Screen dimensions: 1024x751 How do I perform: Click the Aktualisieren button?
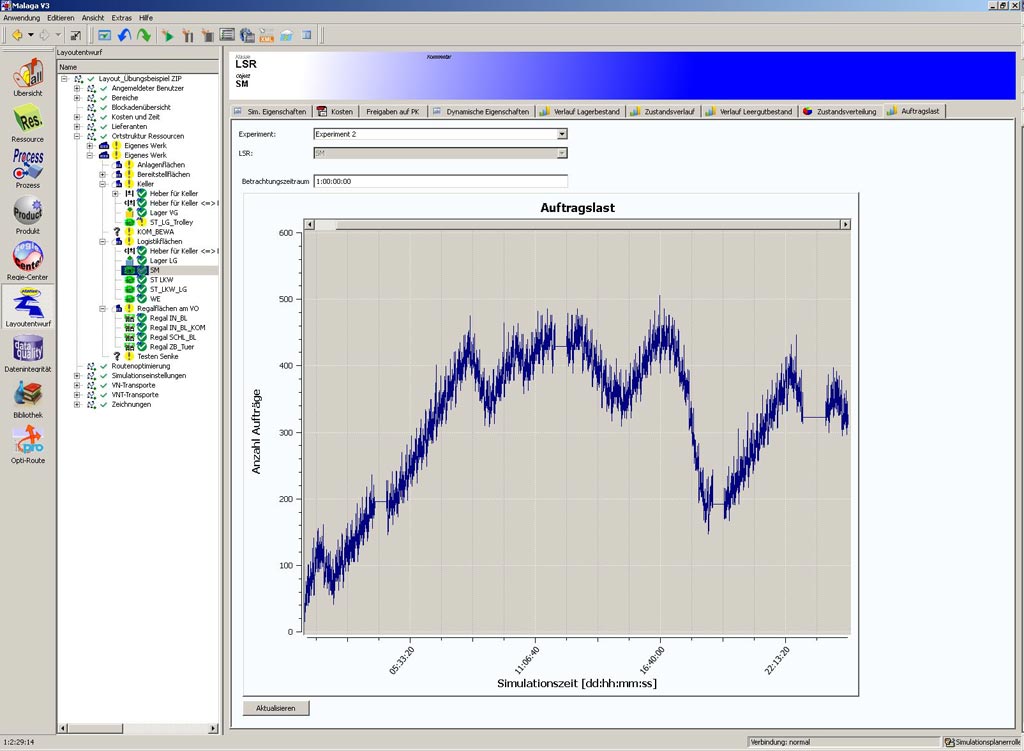276,708
